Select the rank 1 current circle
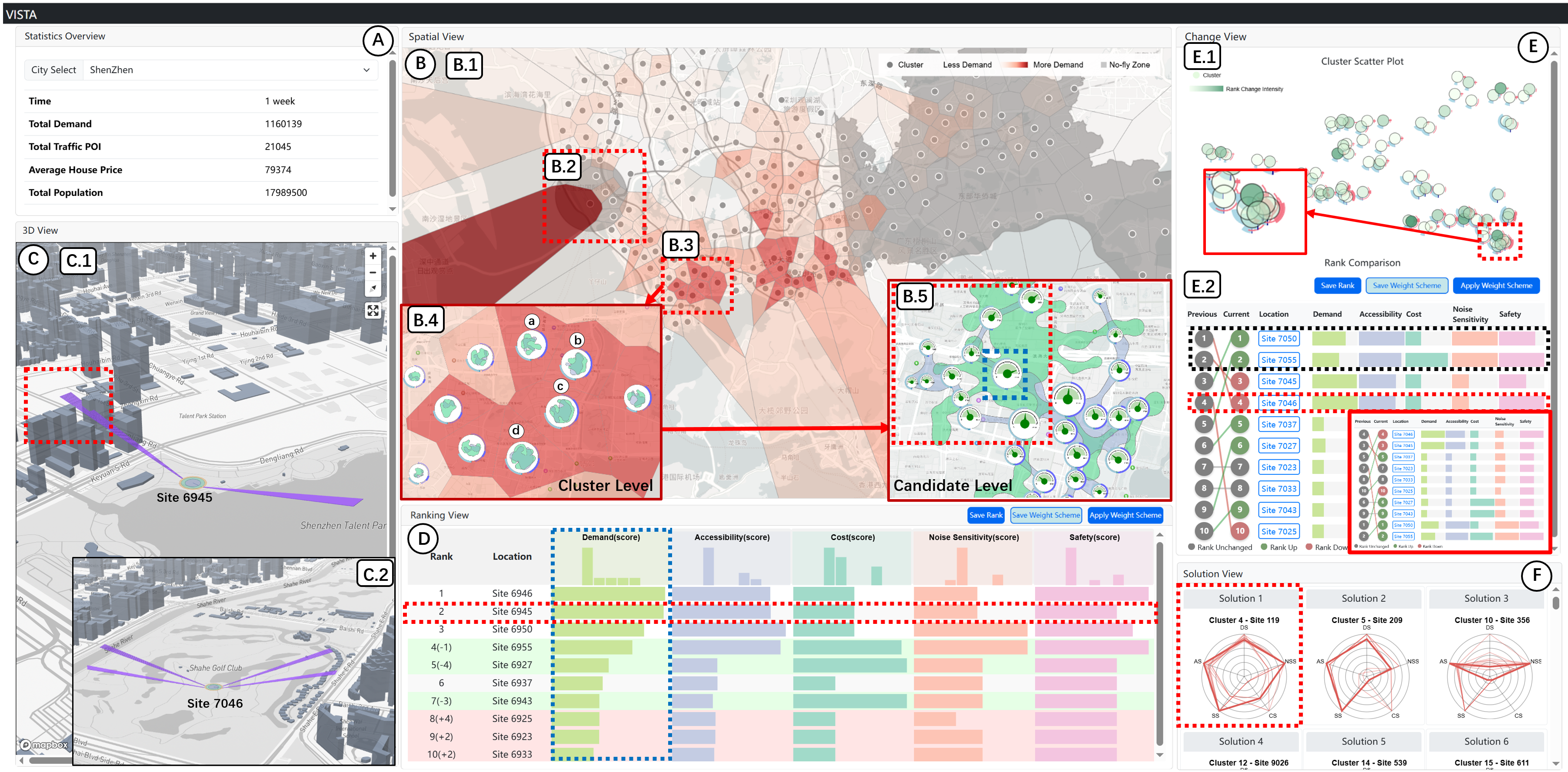This screenshot has width=1568, height=772. 1239,338
